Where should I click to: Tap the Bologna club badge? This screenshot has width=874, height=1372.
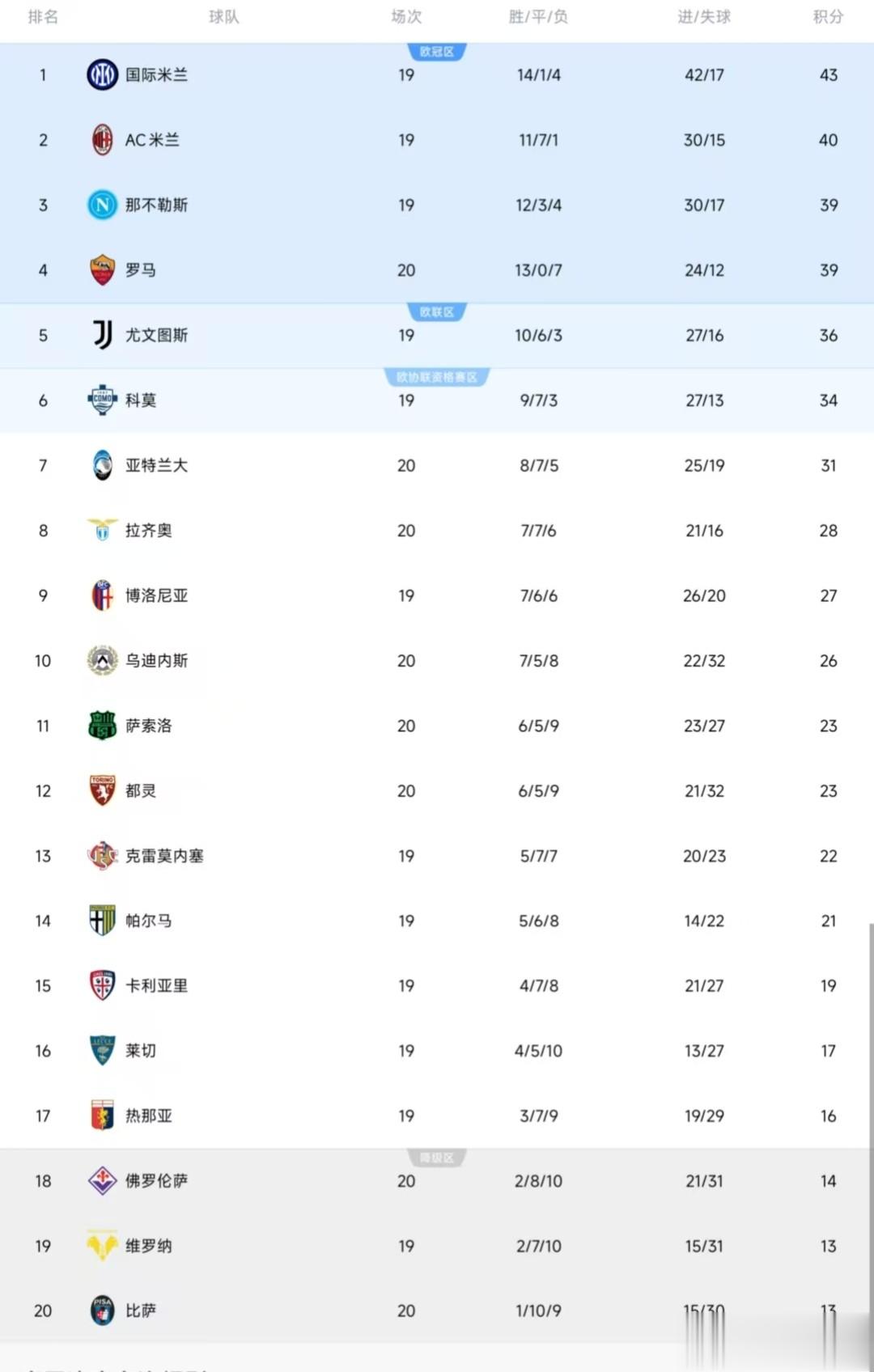click(102, 595)
